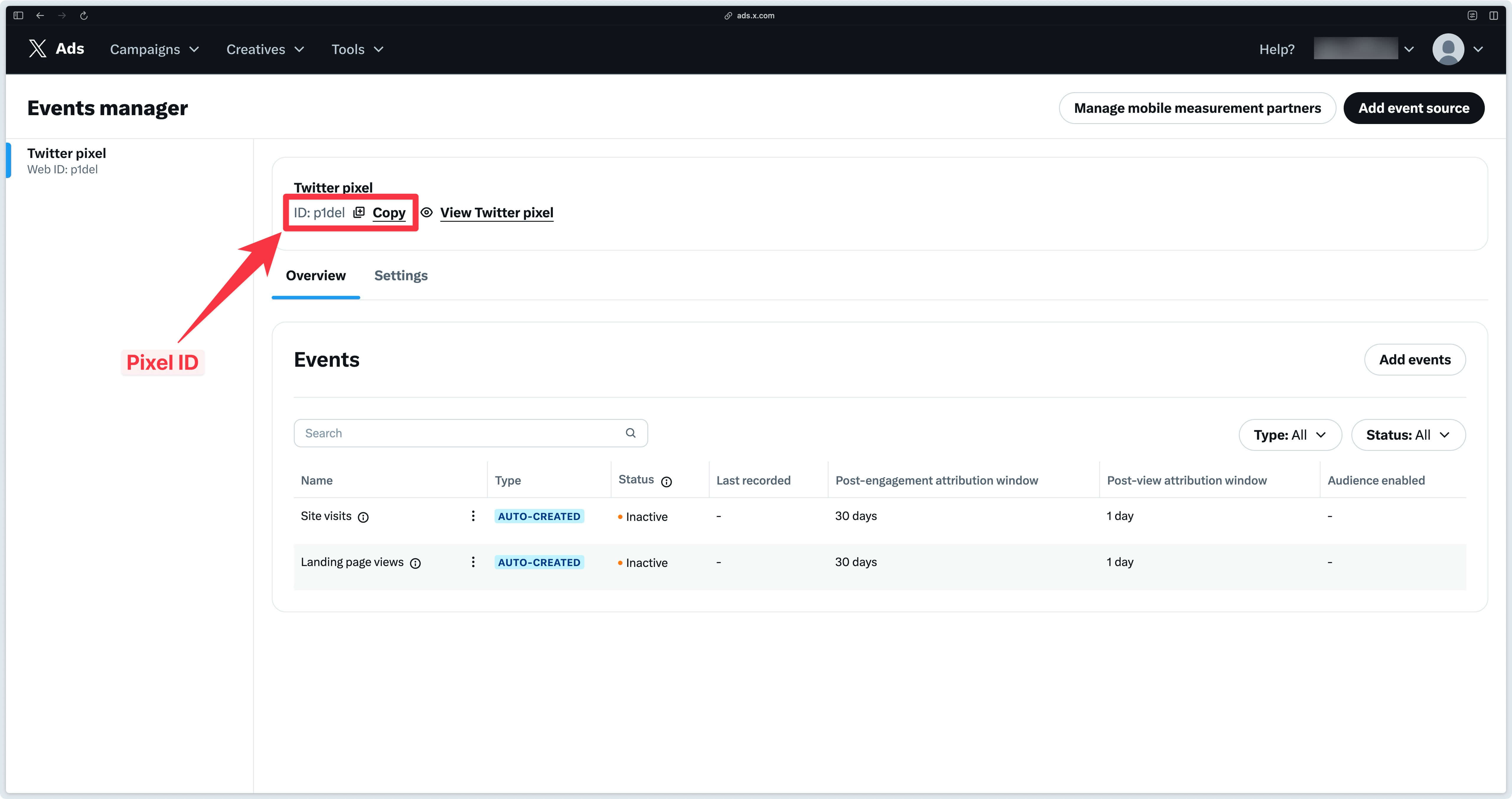This screenshot has height=799, width=1512.
Task: Click 1 day in Landing page views row
Action: point(1120,562)
